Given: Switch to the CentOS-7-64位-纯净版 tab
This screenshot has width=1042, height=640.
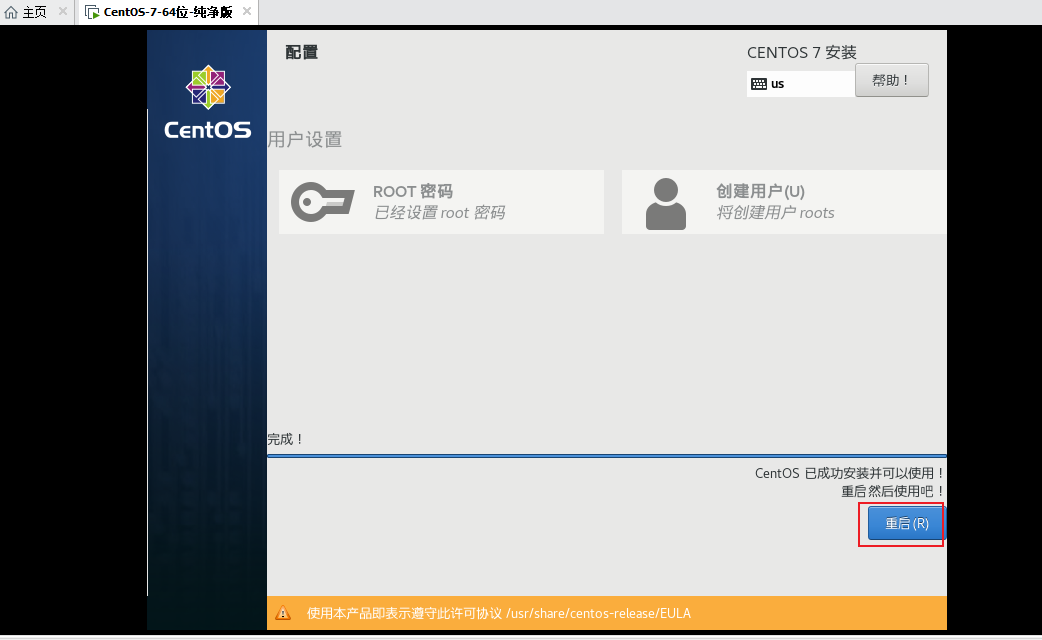Looking at the screenshot, I should click(168, 12).
